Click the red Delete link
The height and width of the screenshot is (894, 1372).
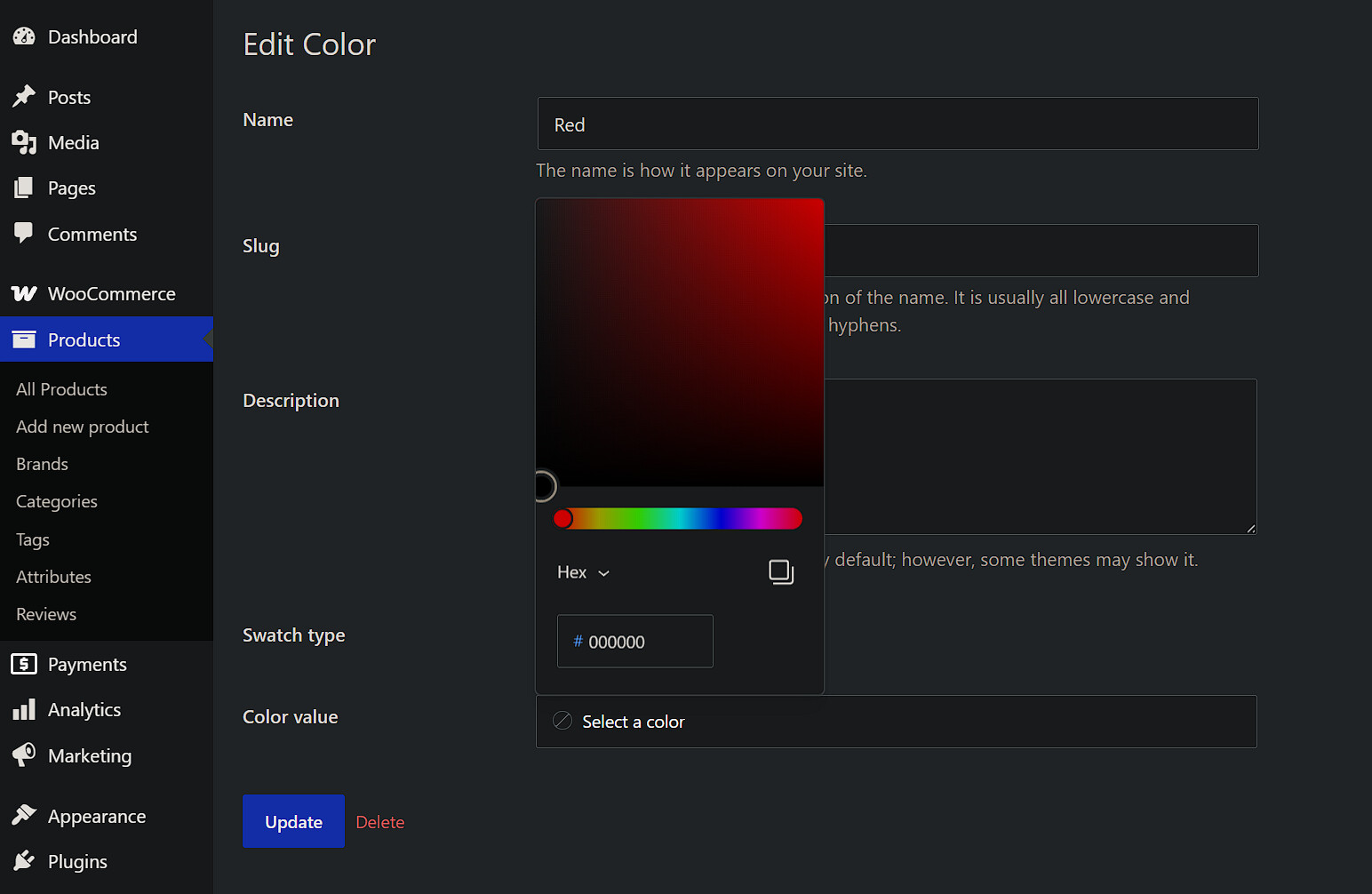(380, 822)
